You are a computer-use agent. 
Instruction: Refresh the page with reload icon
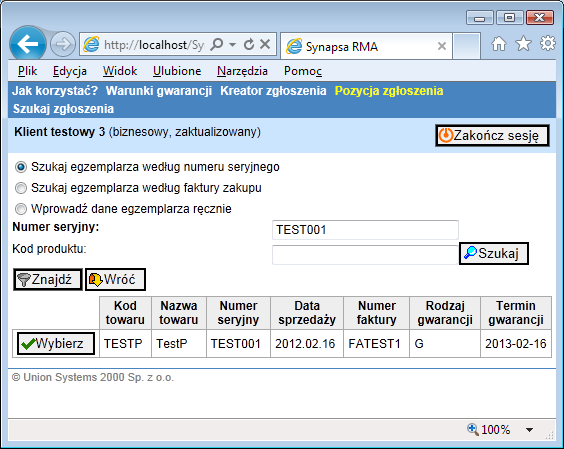[x=249, y=45]
